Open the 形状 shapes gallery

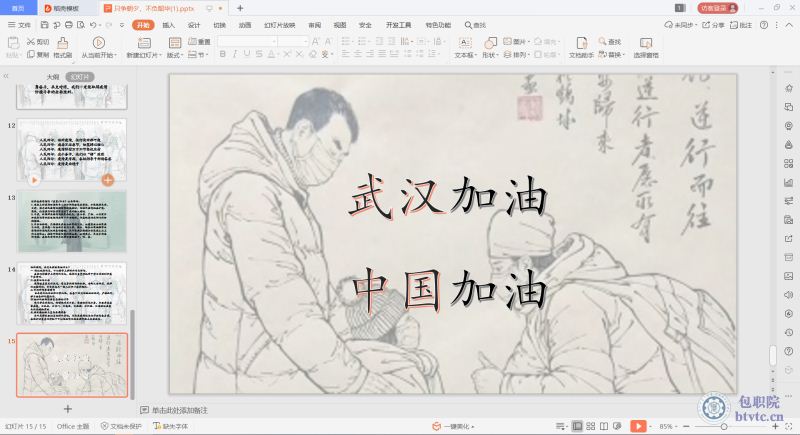[490, 47]
